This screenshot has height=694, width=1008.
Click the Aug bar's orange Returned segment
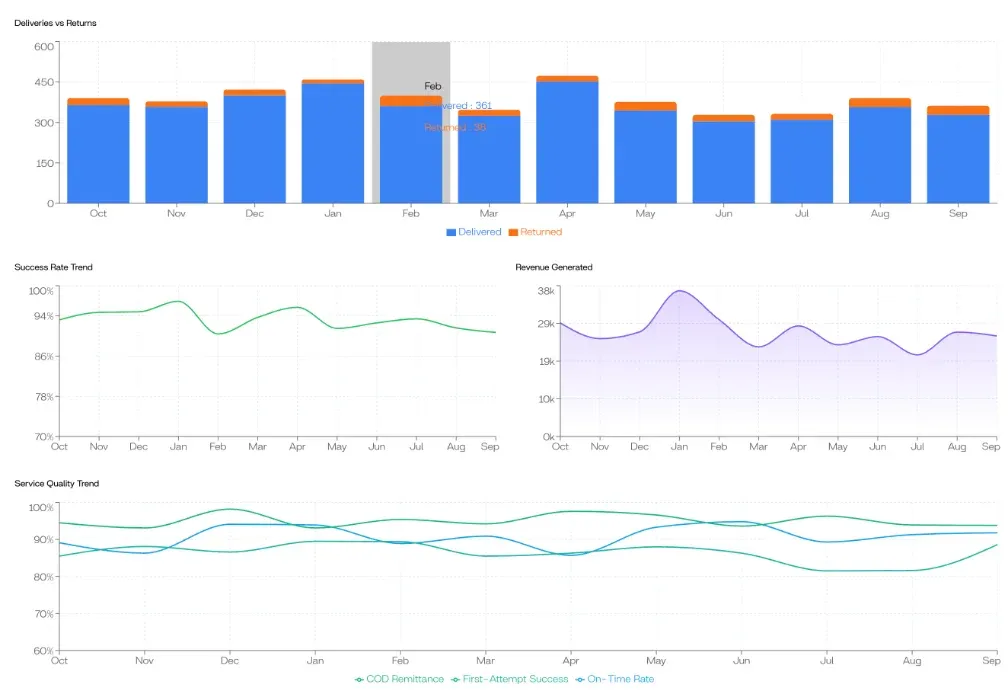[880, 103]
